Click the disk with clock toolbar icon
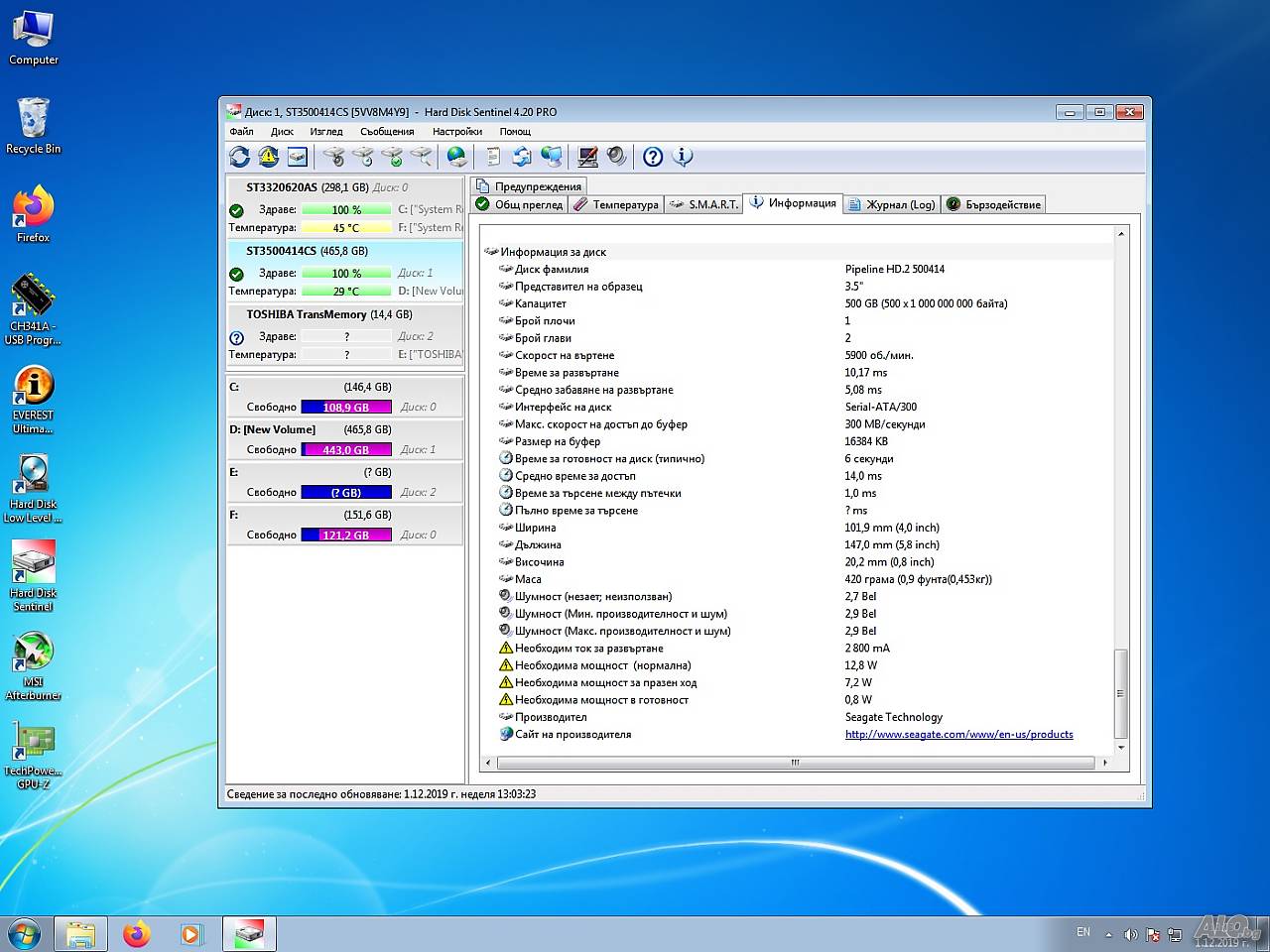Image resolution: width=1270 pixels, height=952 pixels. (x=363, y=157)
